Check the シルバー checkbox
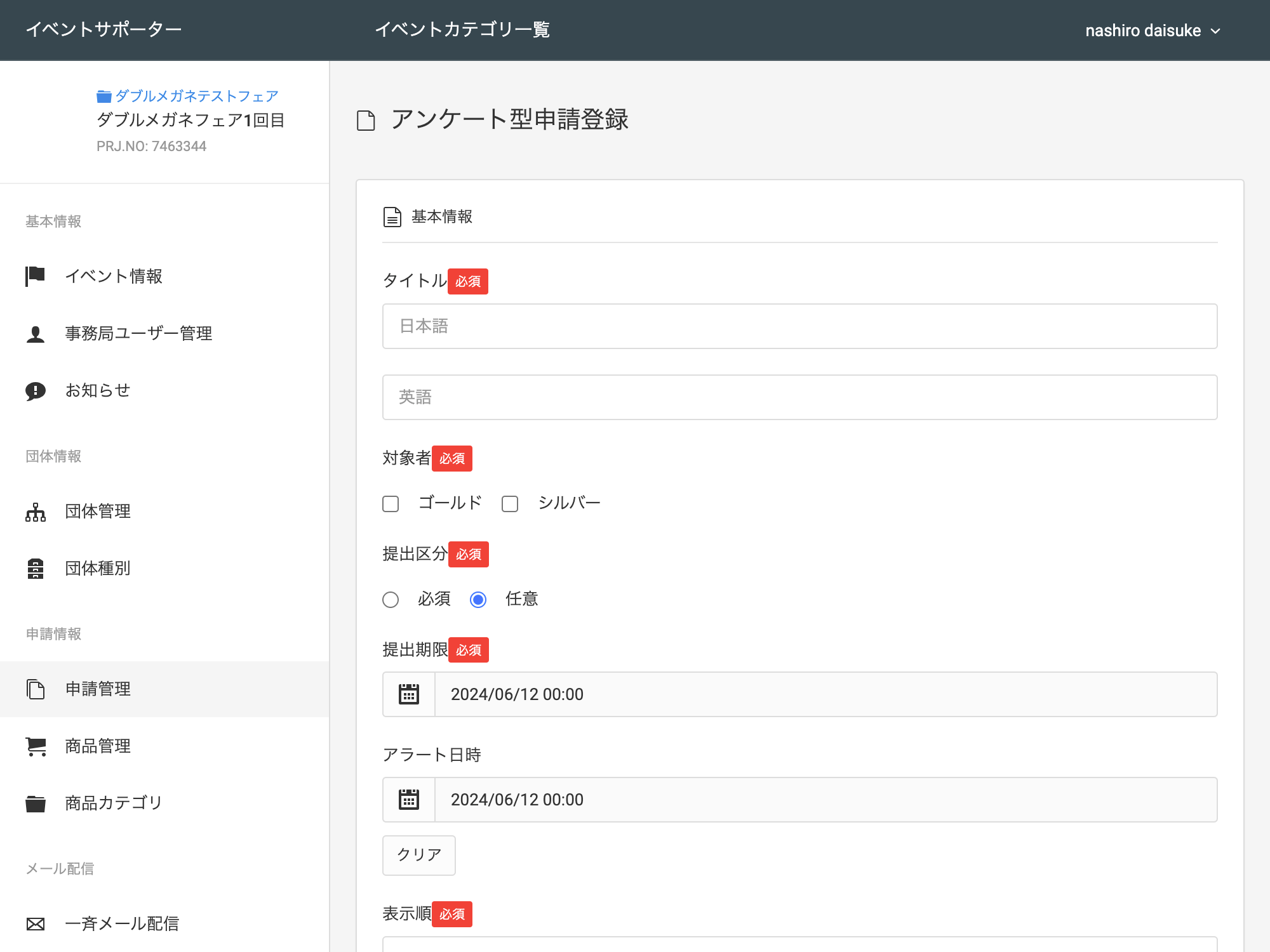Image resolution: width=1270 pixels, height=952 pixels. [x=510, y=504]
